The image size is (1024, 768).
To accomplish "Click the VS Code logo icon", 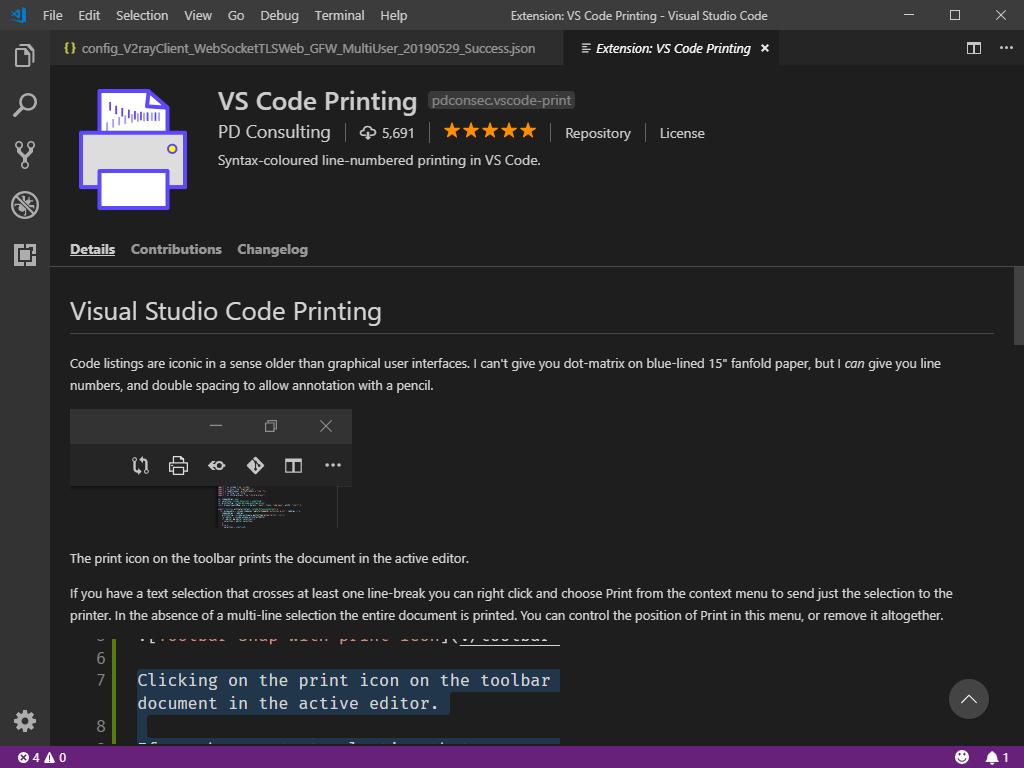I will coord(18,15).
